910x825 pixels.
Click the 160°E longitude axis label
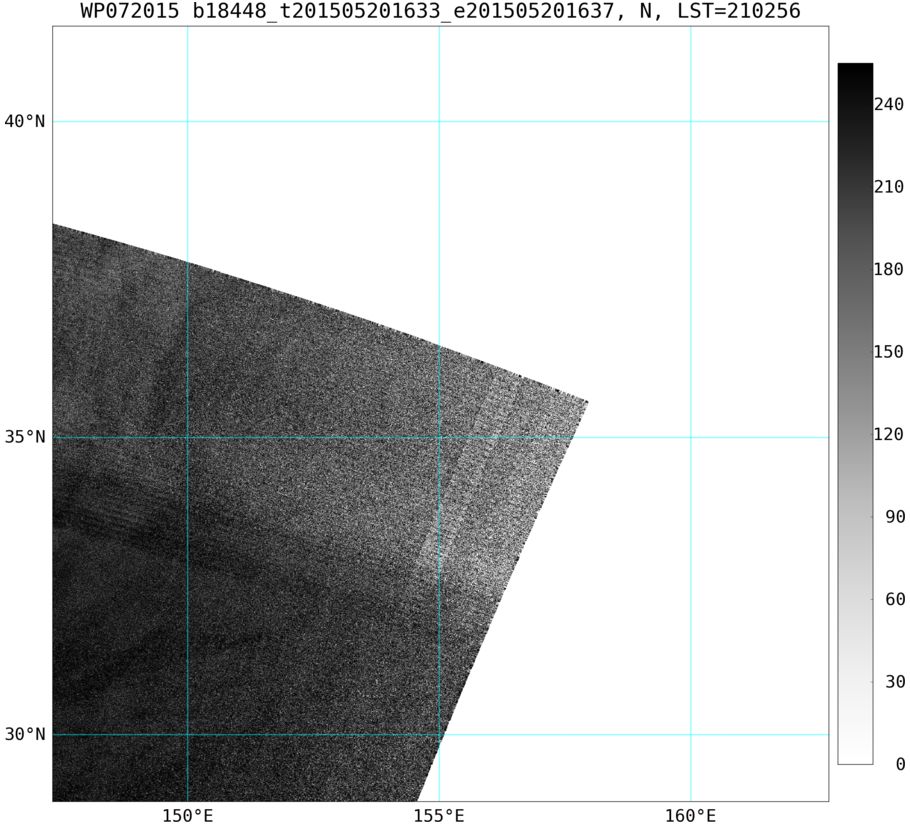click(691, 816)
